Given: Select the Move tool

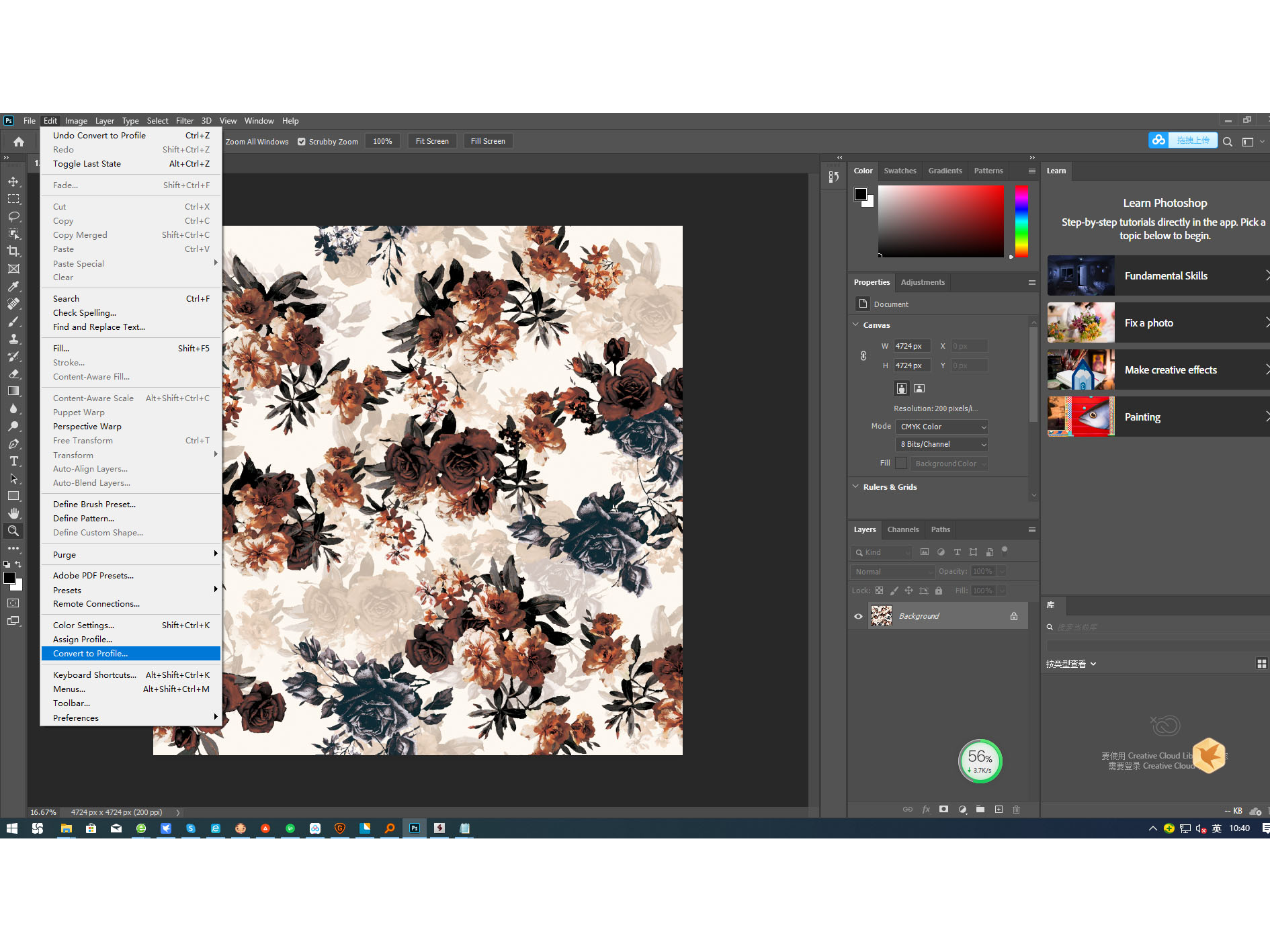Looking at the screenshot, I should click(x=13, y=182).
